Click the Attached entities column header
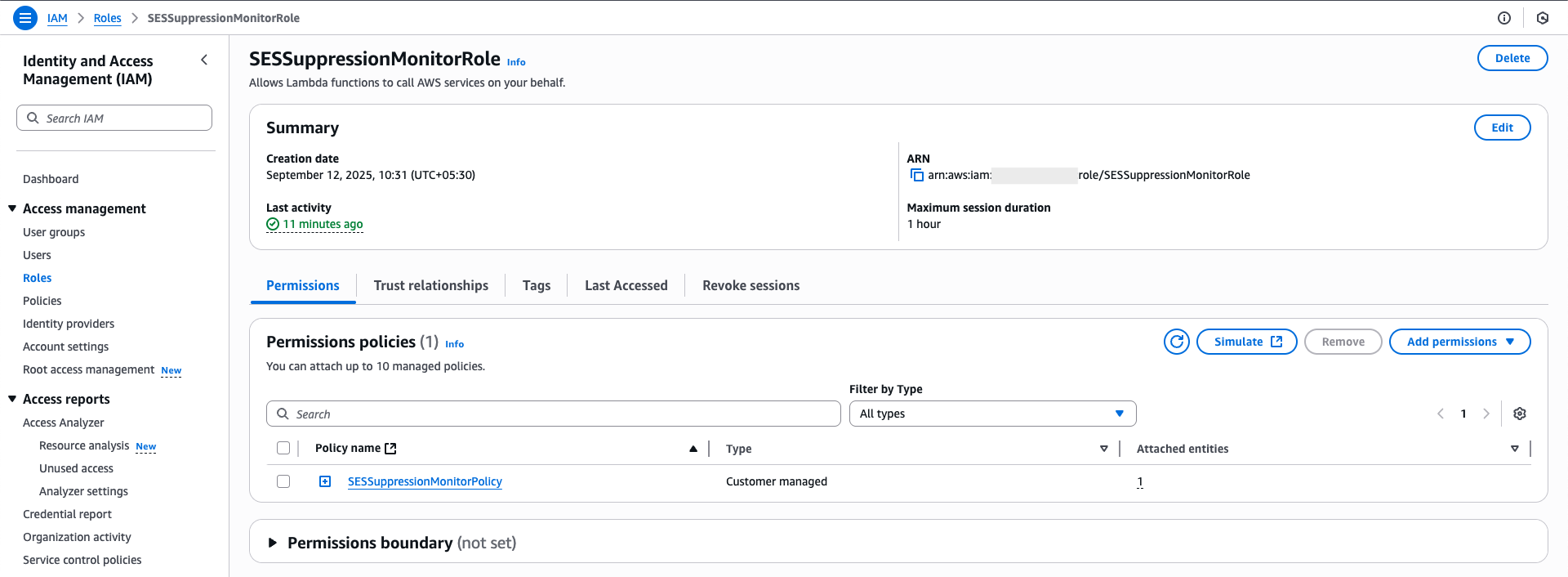Screen dimensions: 1568x577 (1183, 449)
